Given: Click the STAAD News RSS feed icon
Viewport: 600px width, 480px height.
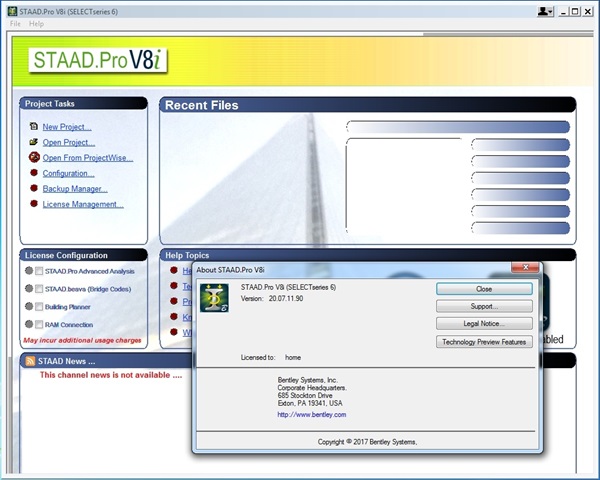Looking at the screenshot, I should (30, 361).
